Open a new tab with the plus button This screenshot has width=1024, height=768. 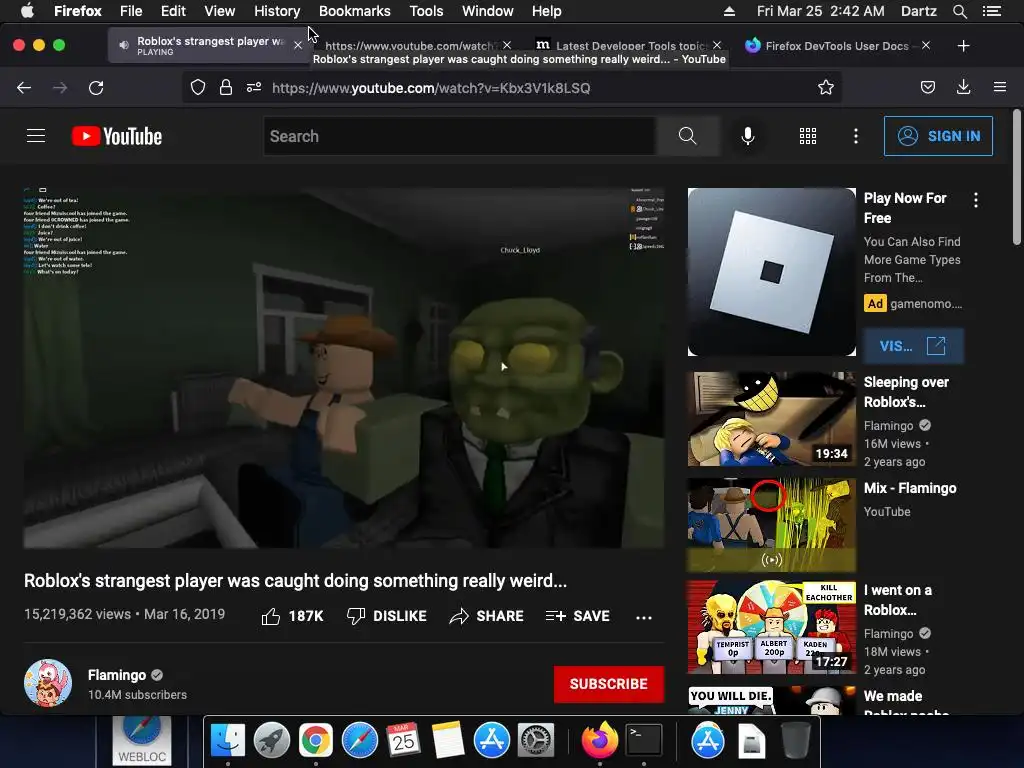click(x=963, y=46)
